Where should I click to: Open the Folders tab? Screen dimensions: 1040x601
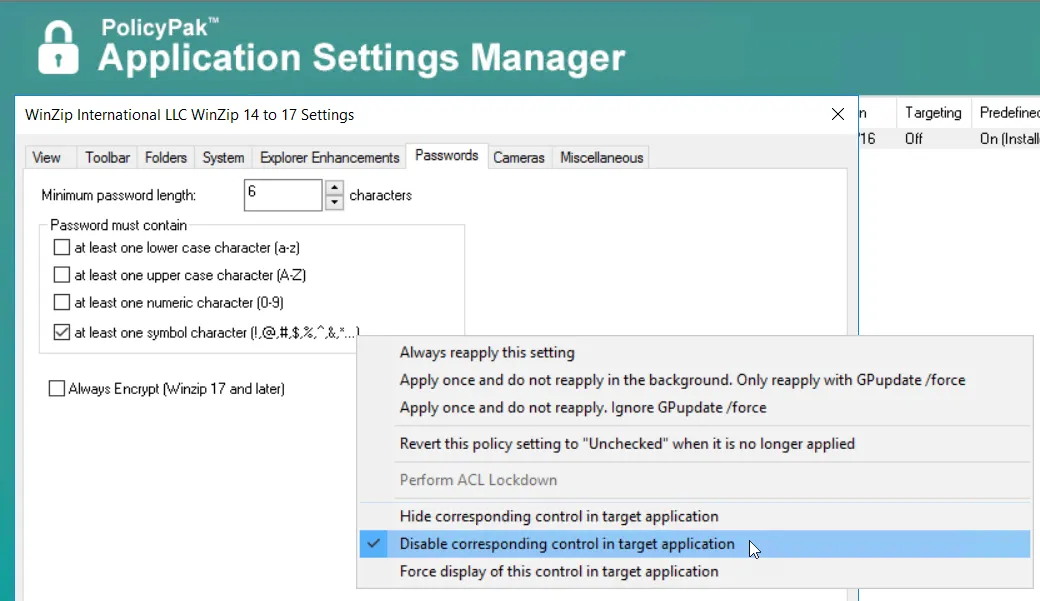[x=165, y=158]
